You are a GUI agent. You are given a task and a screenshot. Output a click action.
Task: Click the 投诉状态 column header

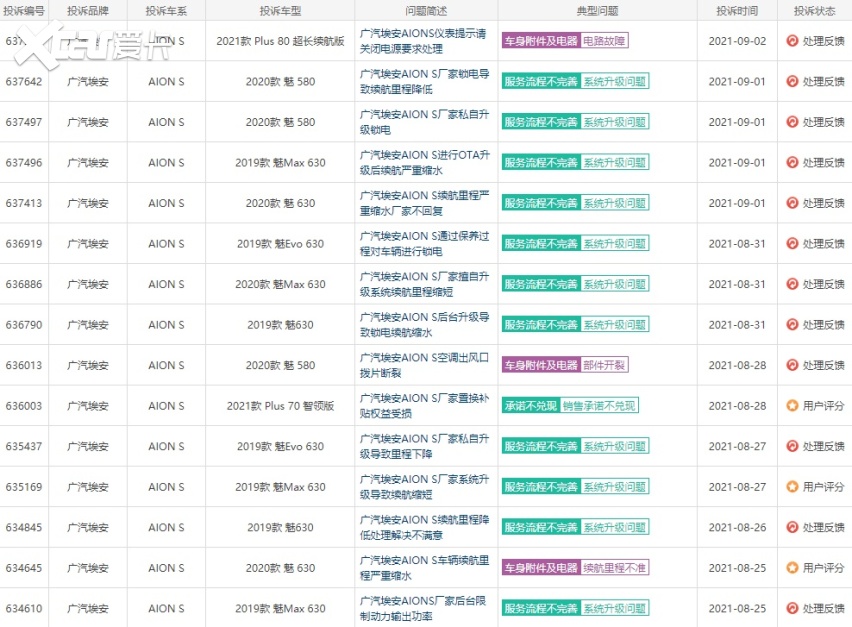coord(815,11)
